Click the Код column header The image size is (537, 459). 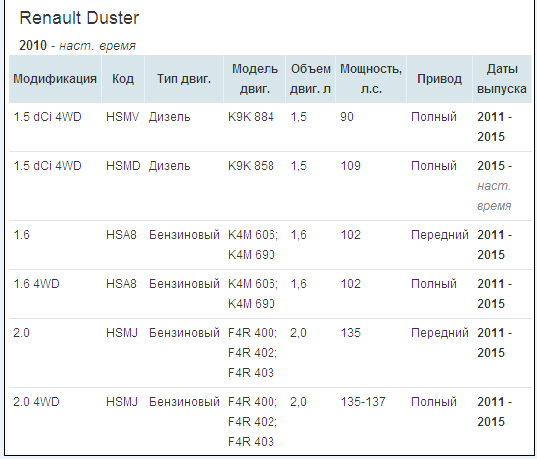click(123, 79)
